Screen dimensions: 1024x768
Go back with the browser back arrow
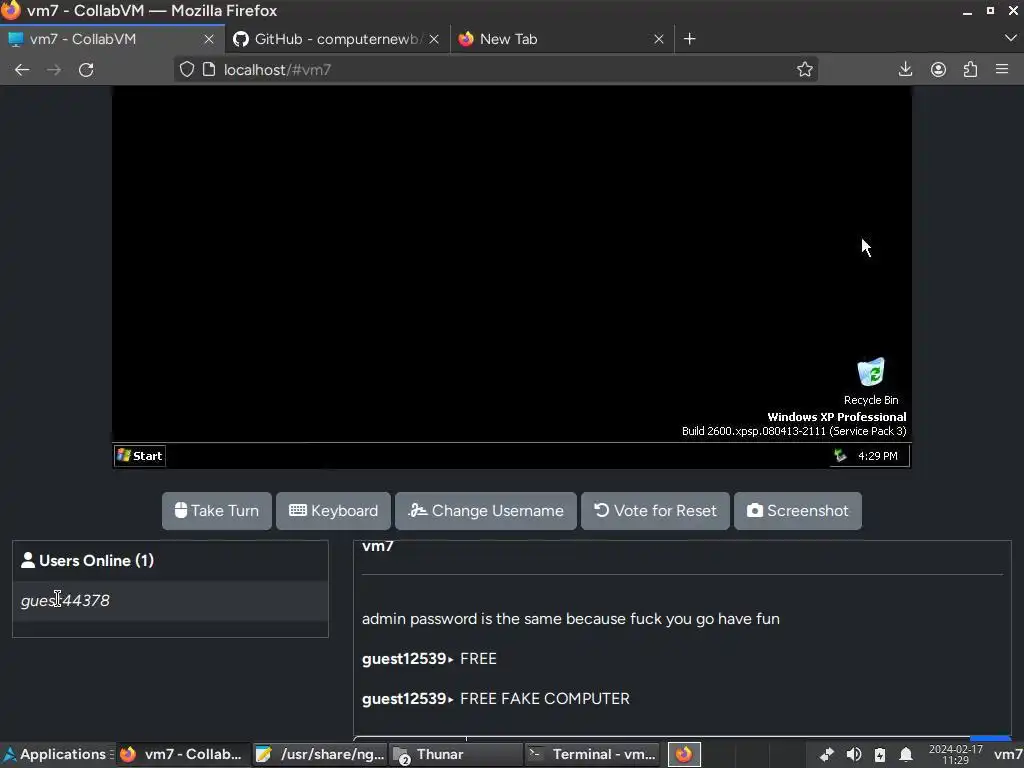22,70
